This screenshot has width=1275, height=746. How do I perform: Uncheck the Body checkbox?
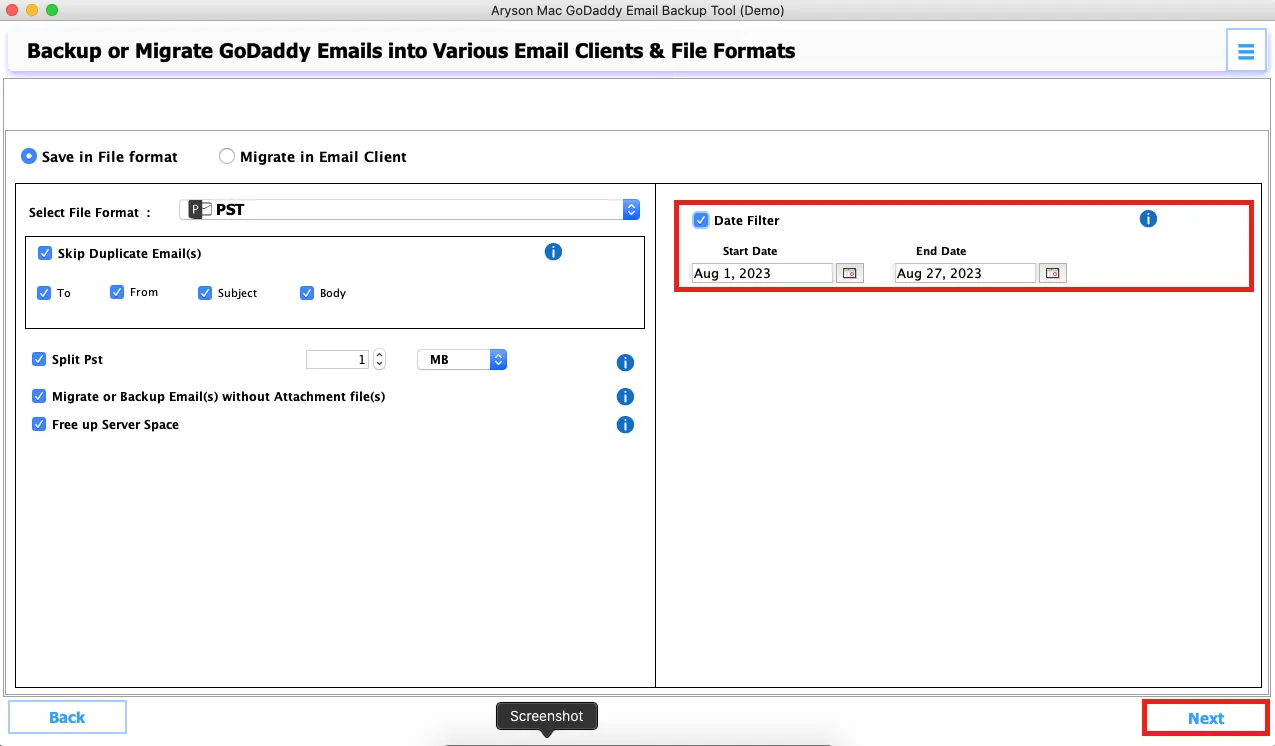307,293
